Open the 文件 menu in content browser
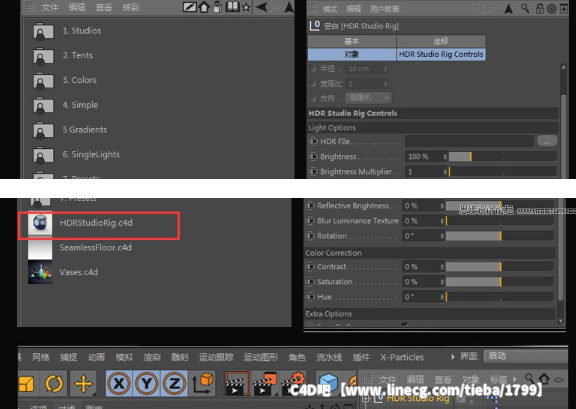The height and width of the screenshot is (409, 576). 50,7
